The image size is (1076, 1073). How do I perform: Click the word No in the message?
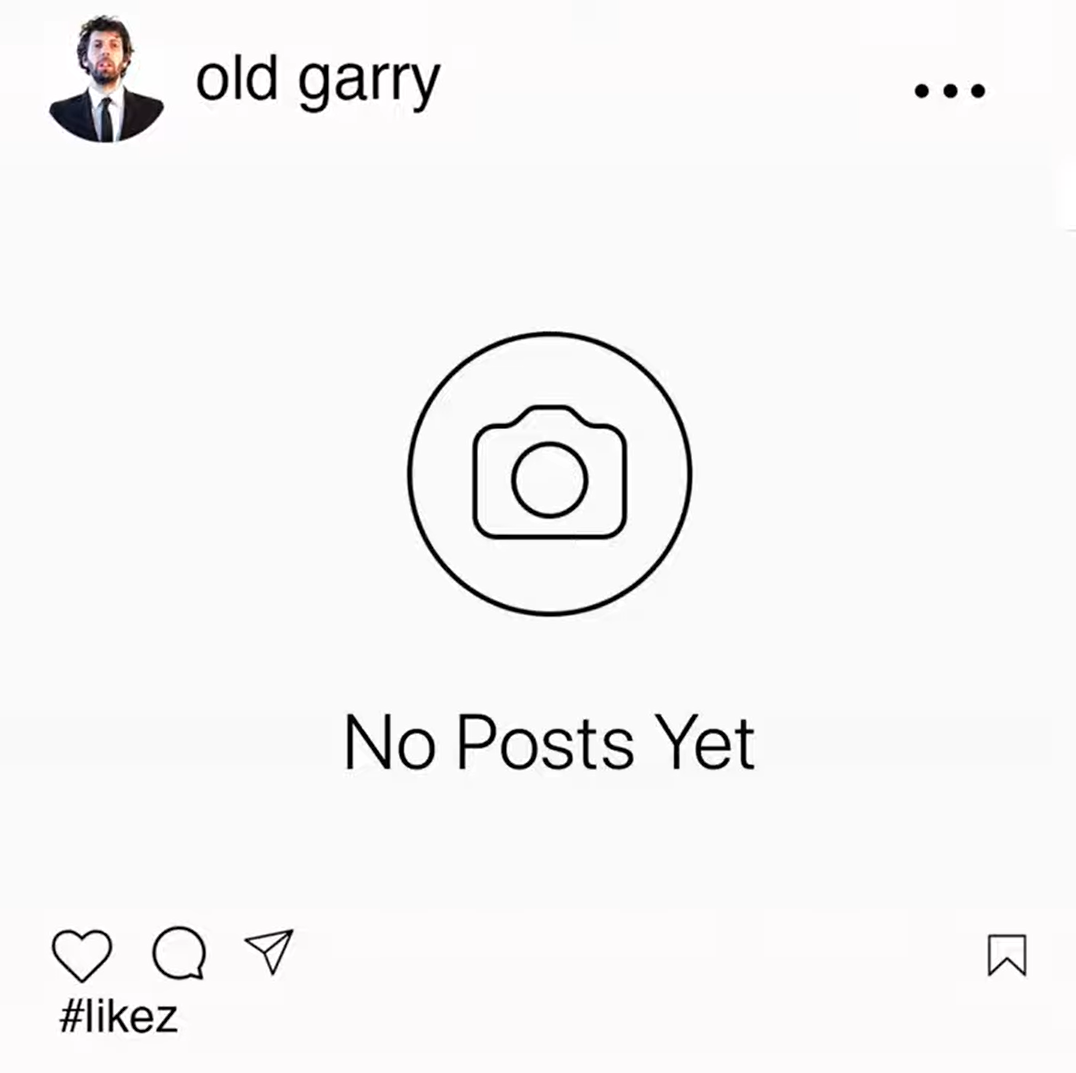[390, 742]
